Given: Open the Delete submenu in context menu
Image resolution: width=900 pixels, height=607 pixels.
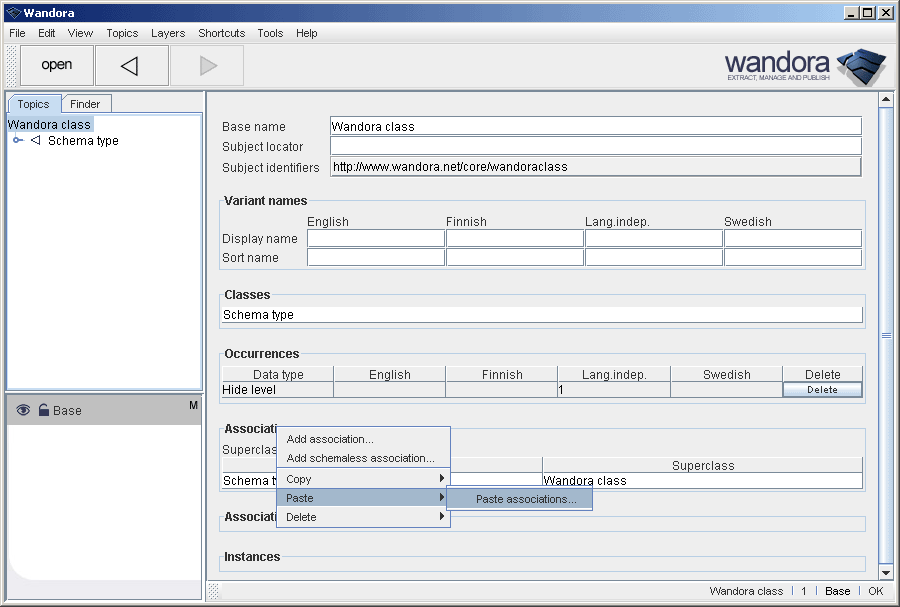Looking at the screenshot, I should click(x=363, y=517).
